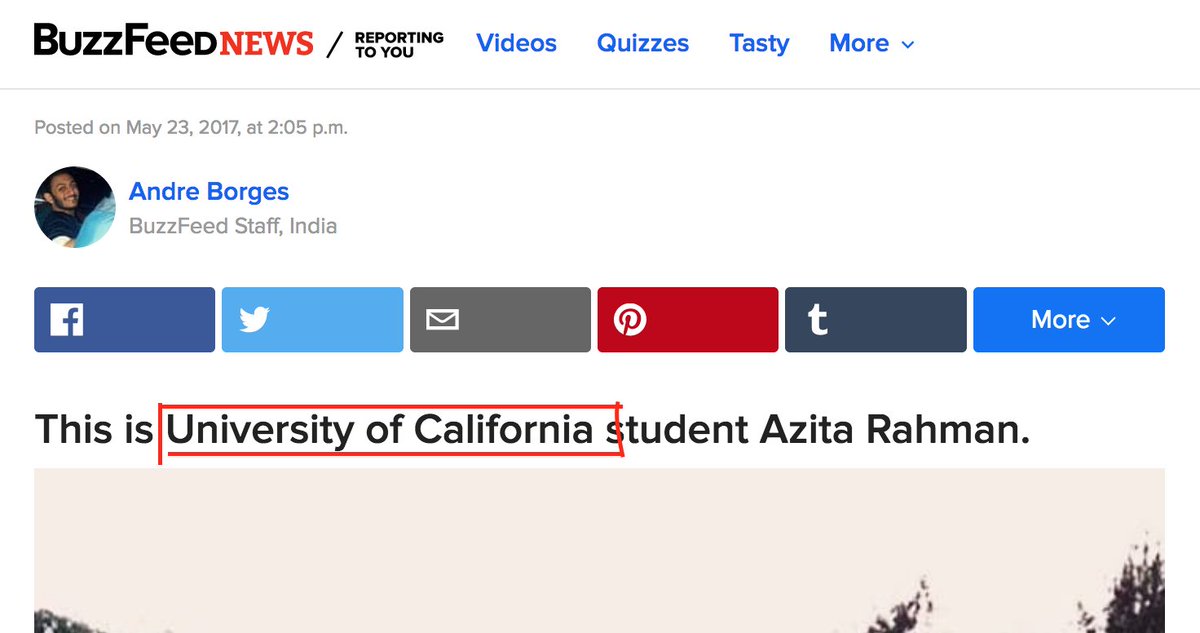Click the article photo below the headline

click(599, 550)
